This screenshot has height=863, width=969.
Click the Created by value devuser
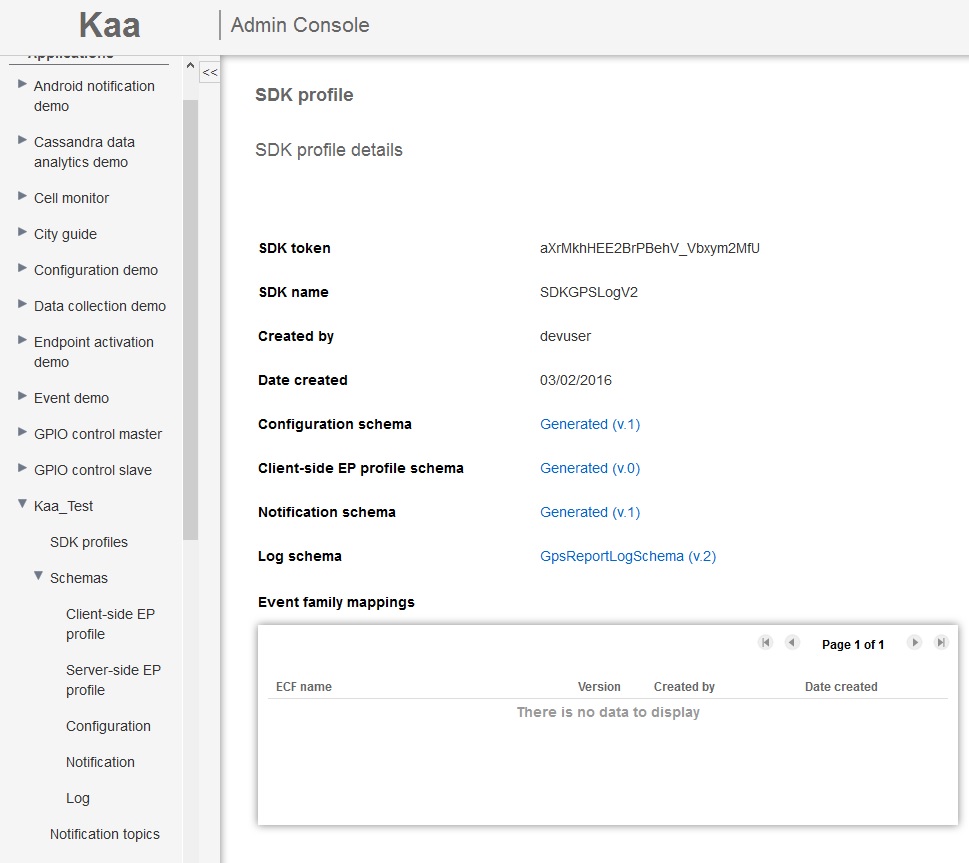565,336
